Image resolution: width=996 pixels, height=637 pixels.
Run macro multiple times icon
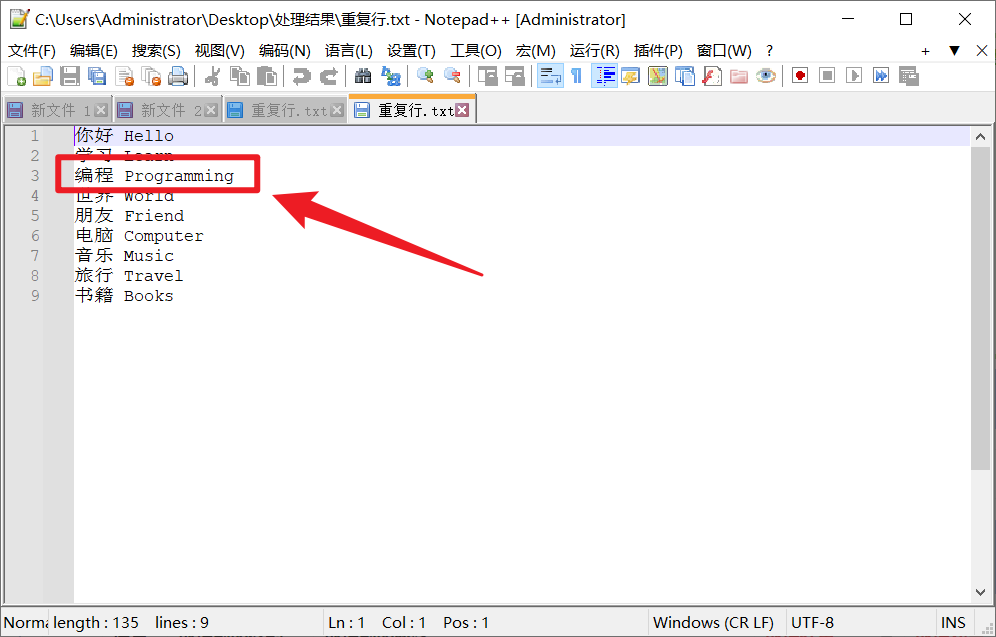tap(881, 76)
